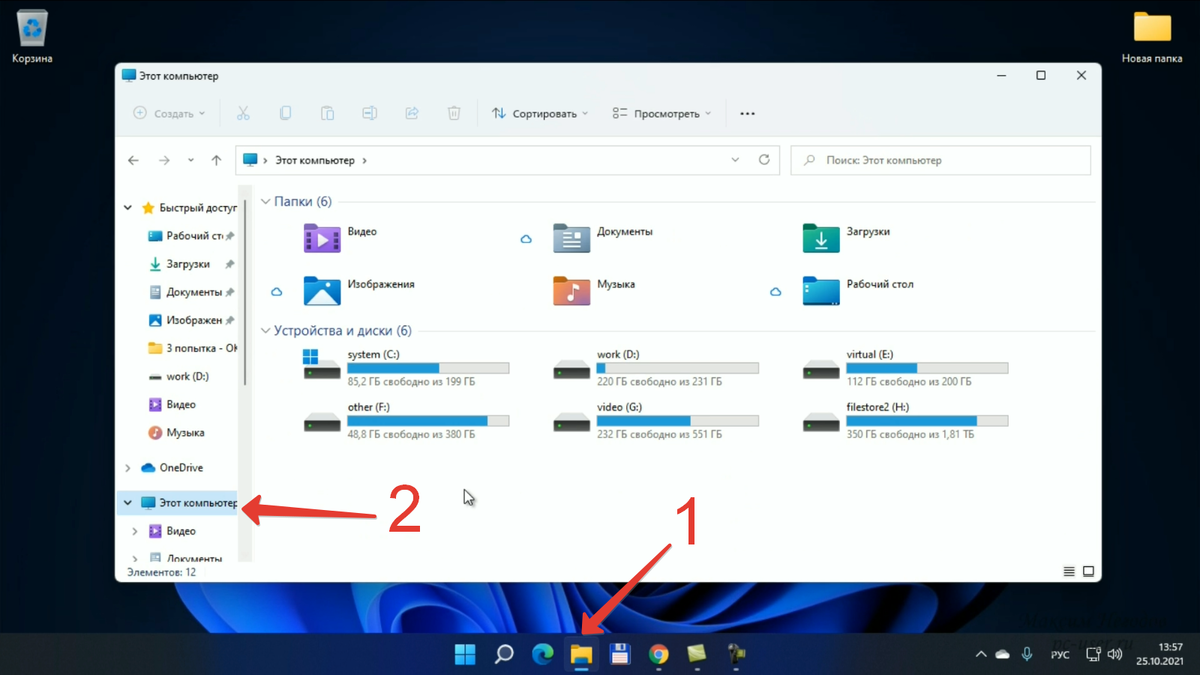Open taskbar Search magnifier
The image size is (1200, 675).
(504, 654)
